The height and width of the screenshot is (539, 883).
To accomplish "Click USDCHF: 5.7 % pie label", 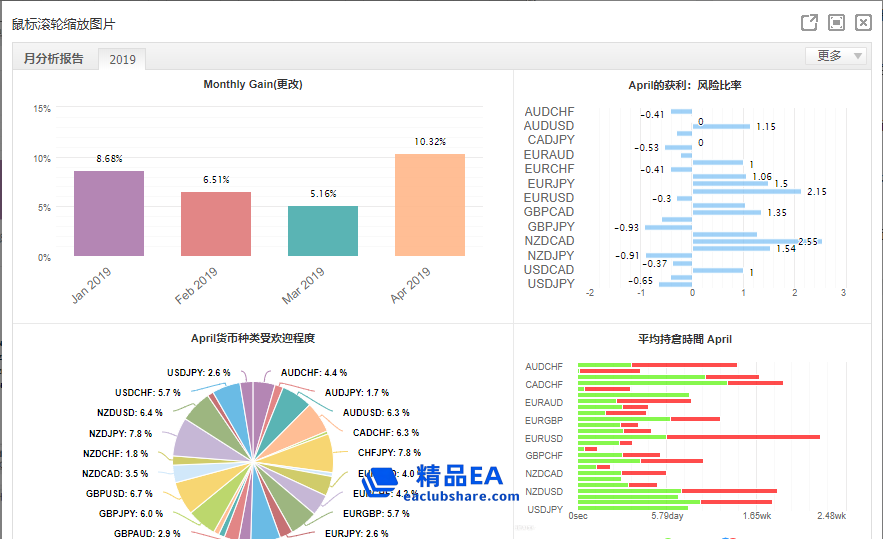I will coord(148,393).
